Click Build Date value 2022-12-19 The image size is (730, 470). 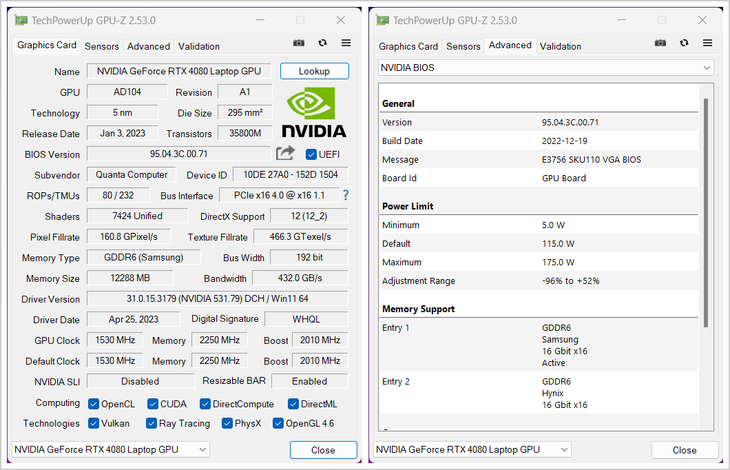coord(564,141)
